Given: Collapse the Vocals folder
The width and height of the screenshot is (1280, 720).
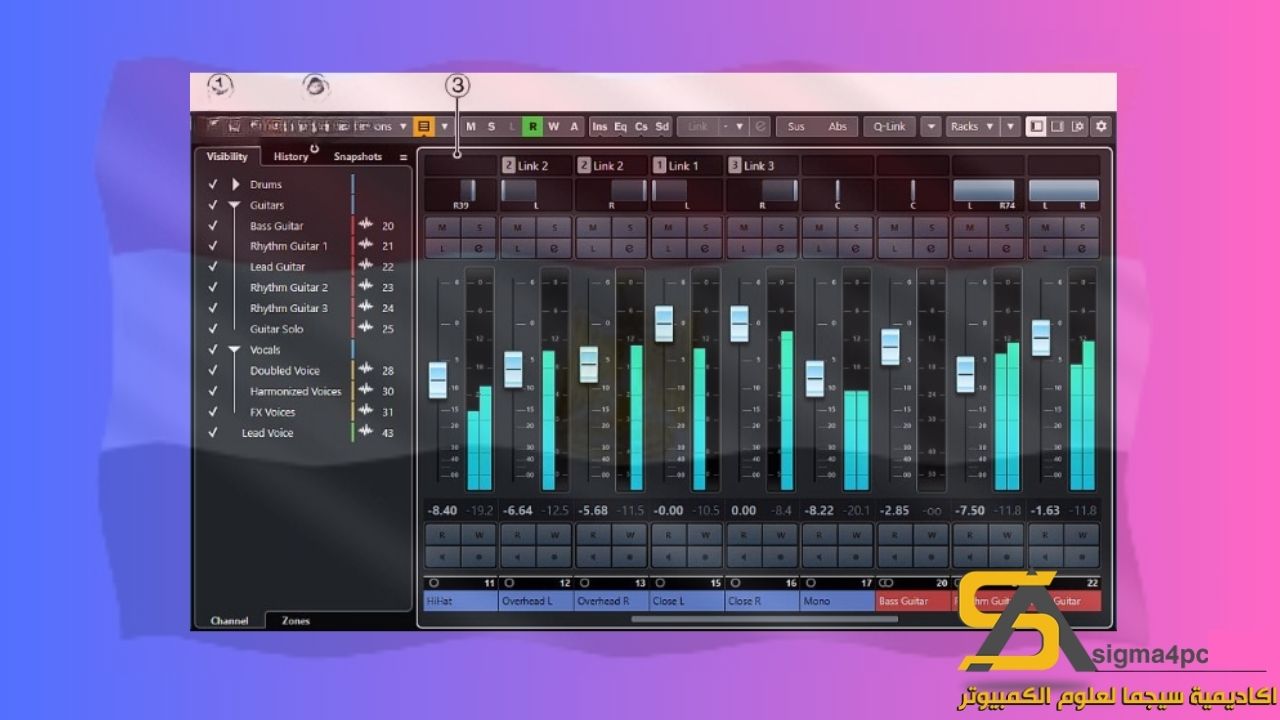Looking at the screenshot, I should [234, 350].
